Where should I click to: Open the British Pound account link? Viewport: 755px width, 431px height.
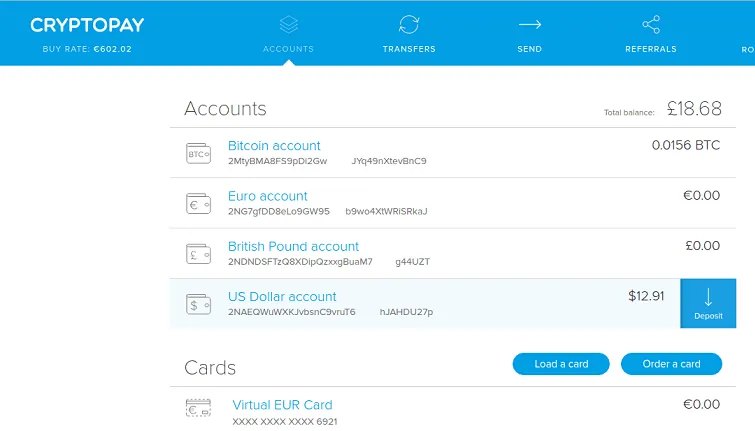click(x=293, y=247)
